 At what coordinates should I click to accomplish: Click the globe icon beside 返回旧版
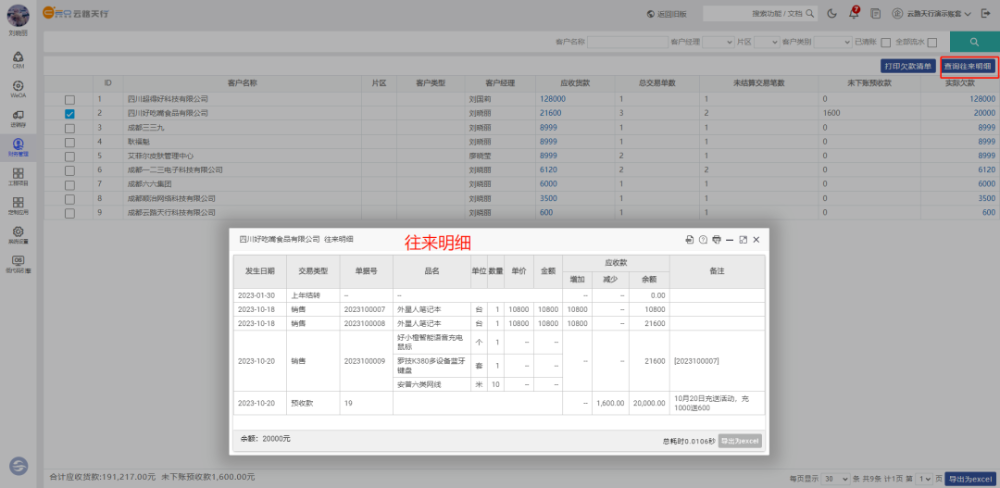click(x=651, y=13)
